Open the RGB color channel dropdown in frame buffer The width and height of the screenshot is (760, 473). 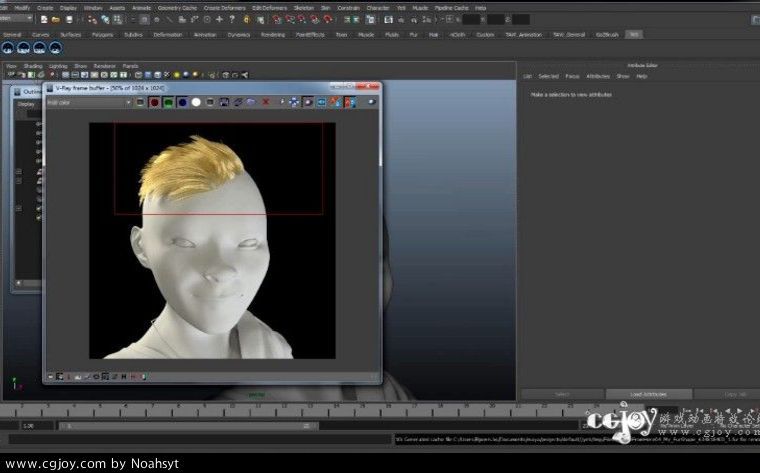click(x=89, y=102)
